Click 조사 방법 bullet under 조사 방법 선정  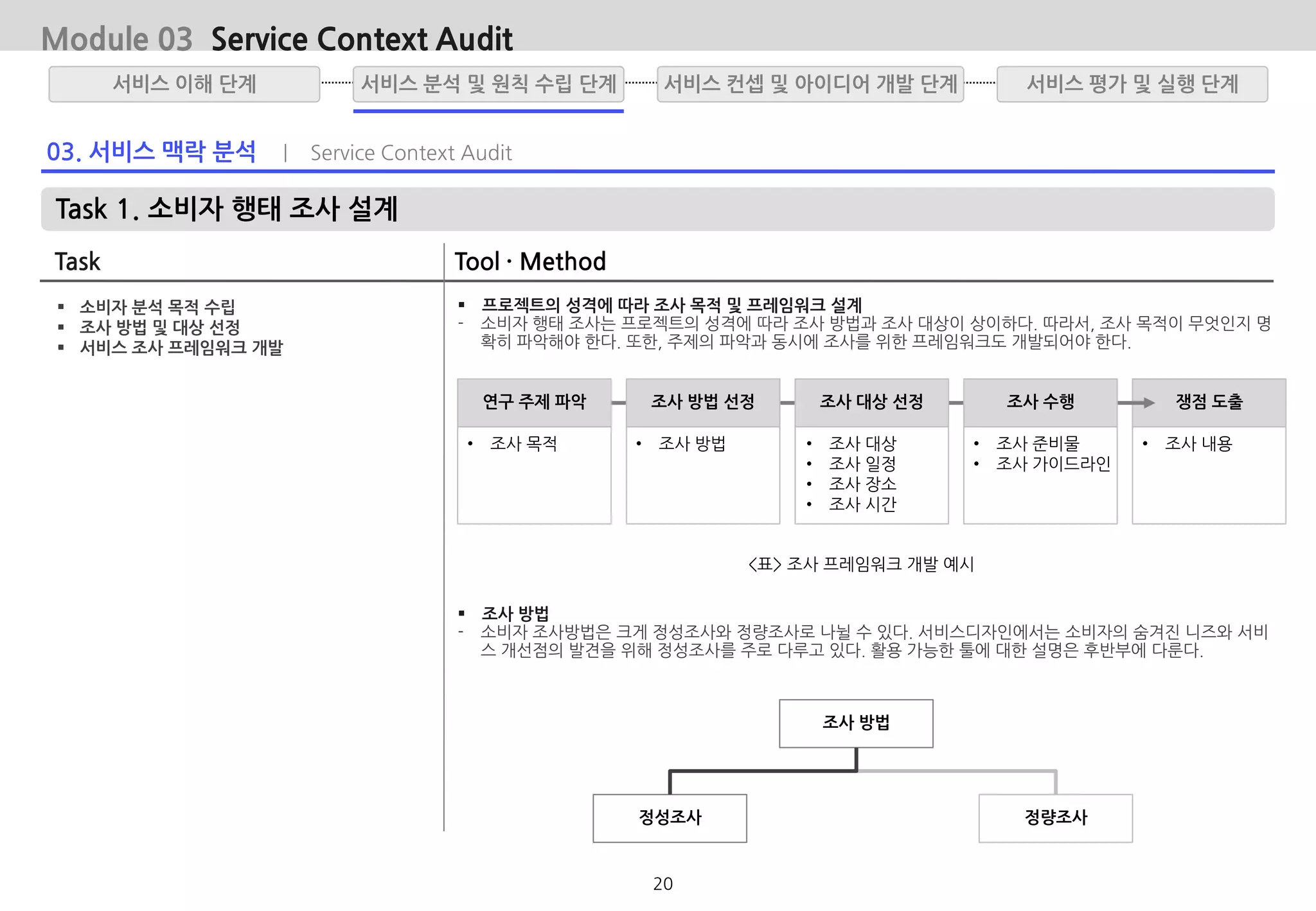pyautogui.click(x=692, y=443)
